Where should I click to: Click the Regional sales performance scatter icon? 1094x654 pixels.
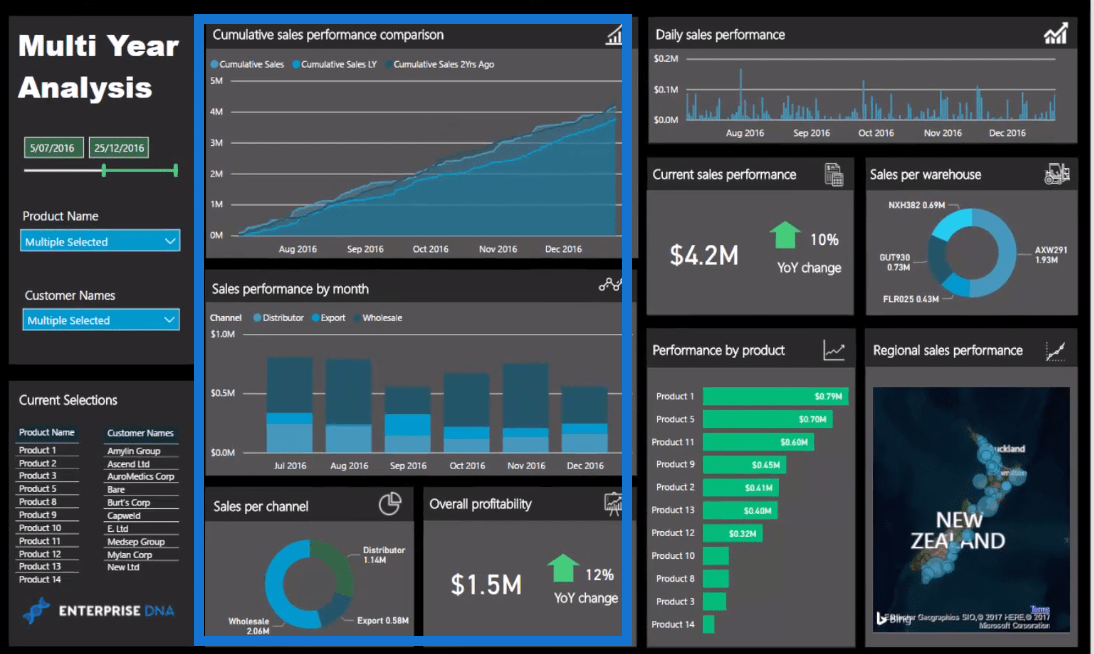coord(1056,350)
